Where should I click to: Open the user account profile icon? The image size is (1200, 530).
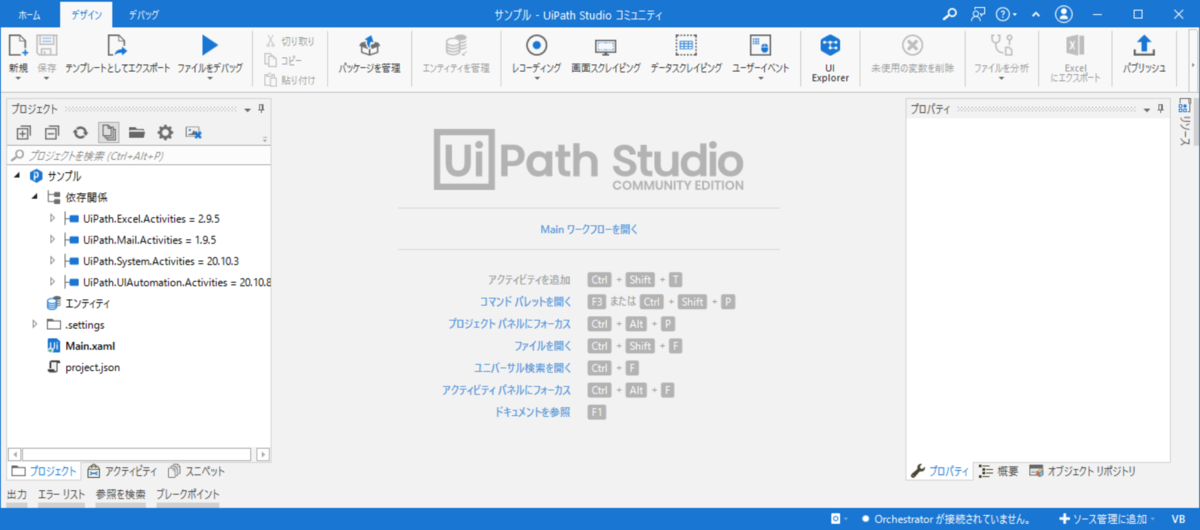tap(1064, 14)
